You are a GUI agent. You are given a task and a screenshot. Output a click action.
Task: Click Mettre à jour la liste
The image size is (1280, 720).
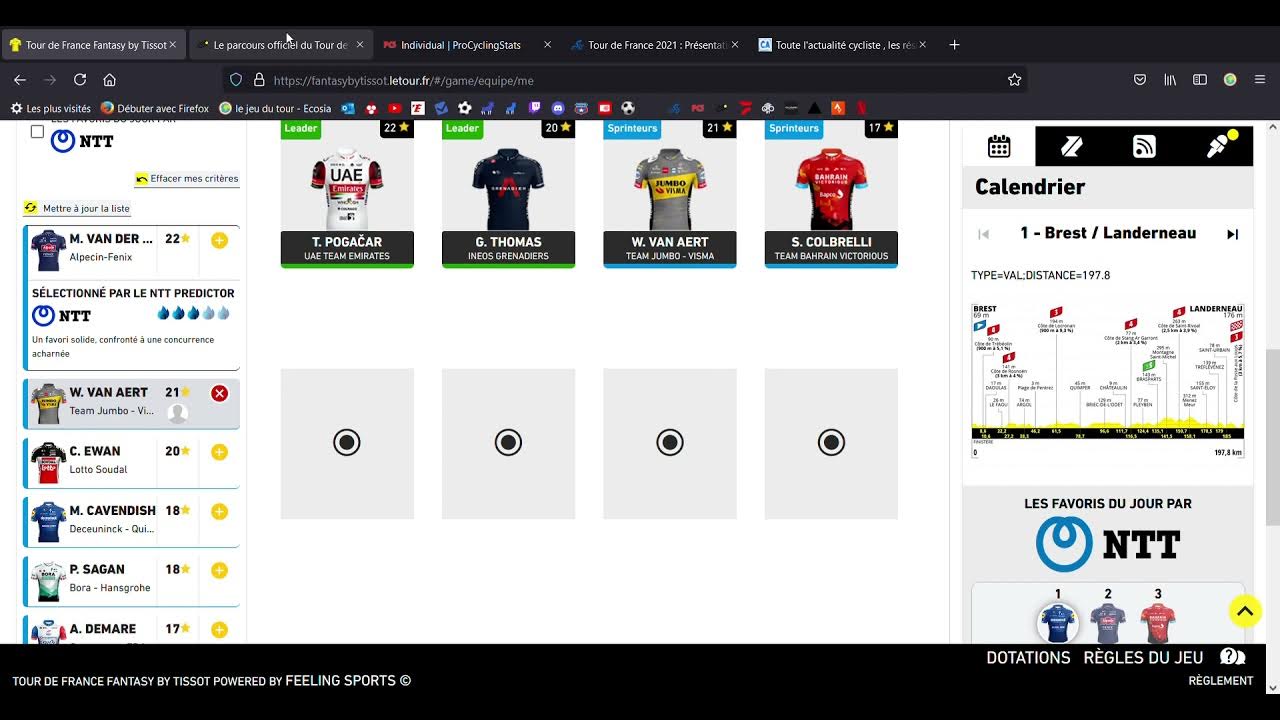tap(77, 208)
